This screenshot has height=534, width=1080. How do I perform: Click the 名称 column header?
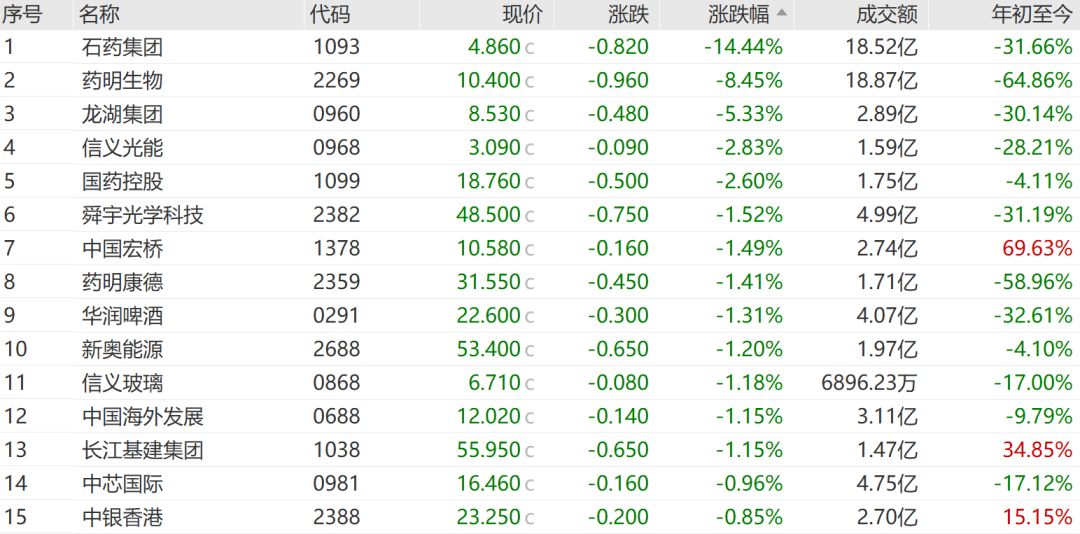coord(99,14)
